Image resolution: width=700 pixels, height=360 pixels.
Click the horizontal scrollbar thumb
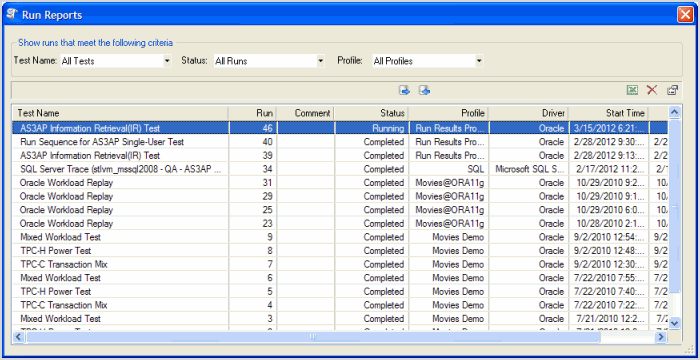[313, 337]
